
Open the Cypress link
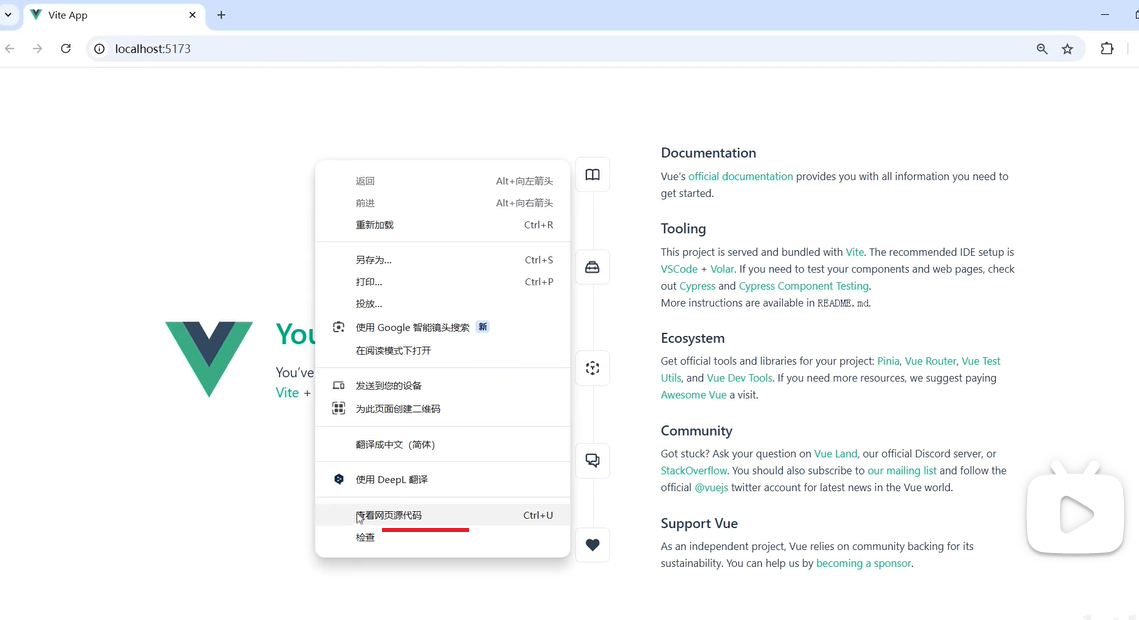(697, 286)
